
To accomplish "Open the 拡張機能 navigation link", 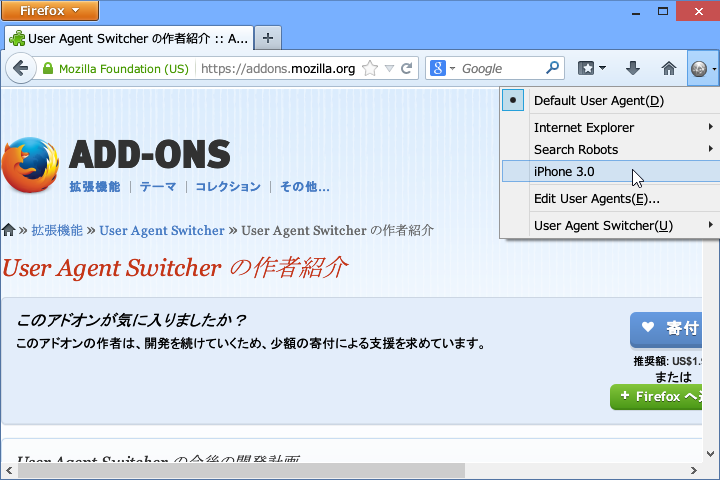I will pos(95,186).
